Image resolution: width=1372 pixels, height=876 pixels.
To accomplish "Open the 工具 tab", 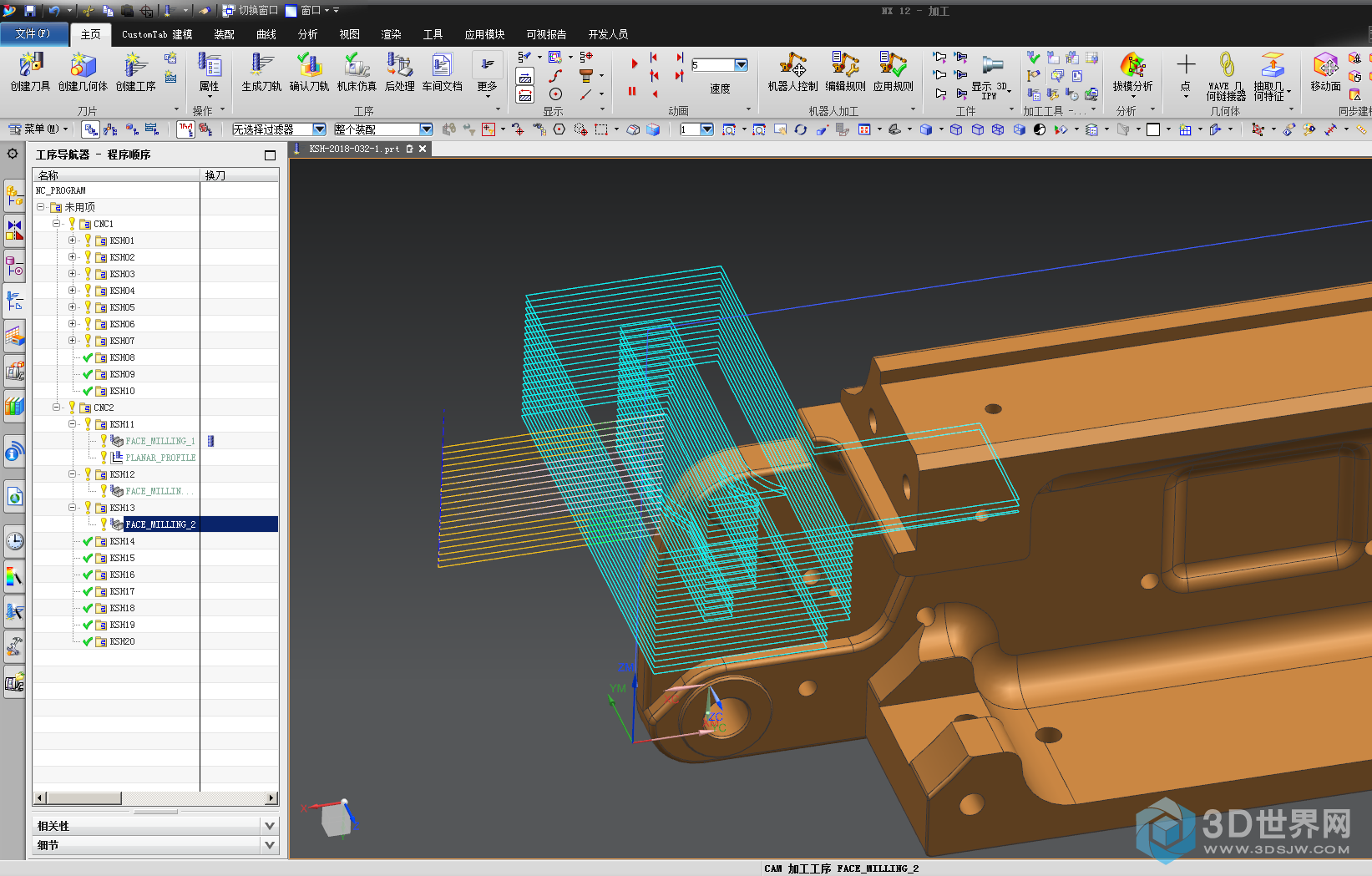I will (x=433, y=34).
